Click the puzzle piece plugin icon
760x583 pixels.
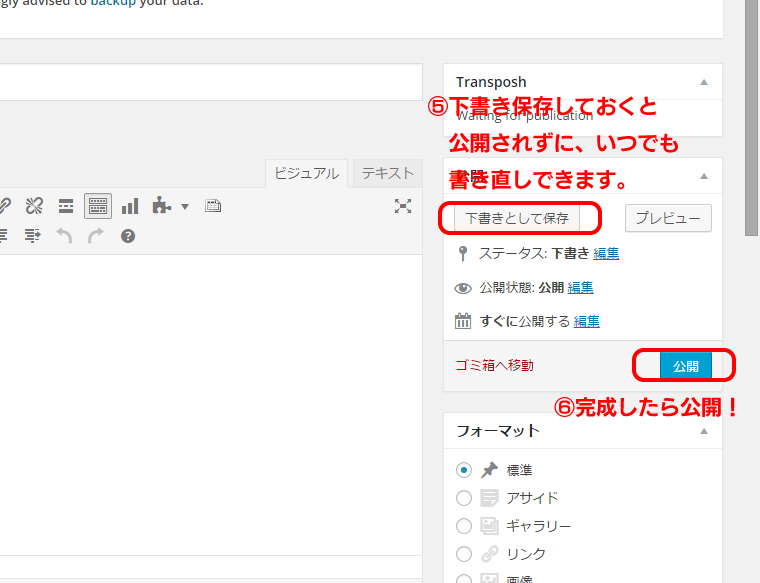click(161, 206)
